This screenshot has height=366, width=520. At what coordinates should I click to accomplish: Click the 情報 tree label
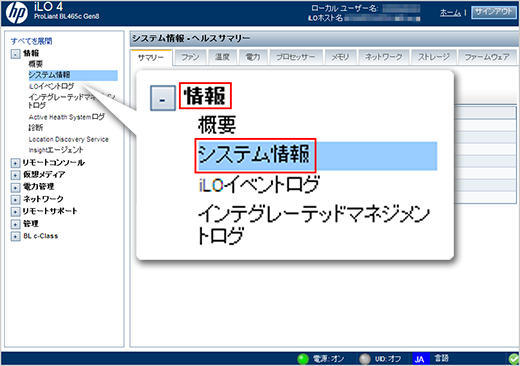[31, 53]
